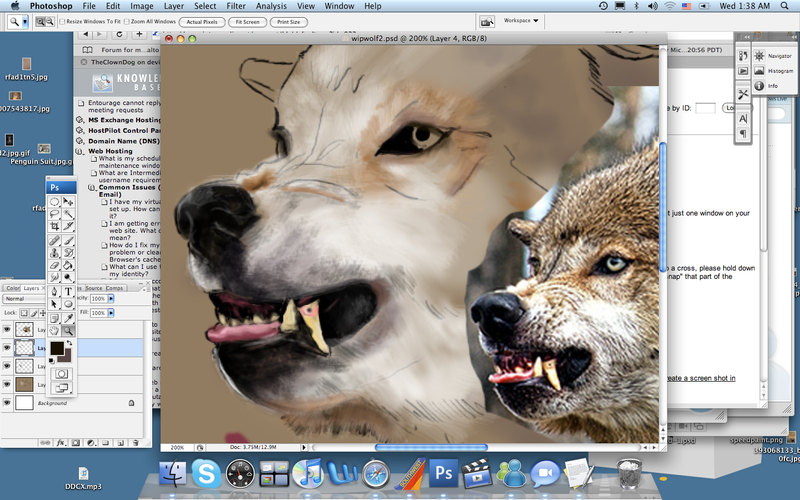
Task: Open document status bar info arrow
Action: click(x=304, y=447)
